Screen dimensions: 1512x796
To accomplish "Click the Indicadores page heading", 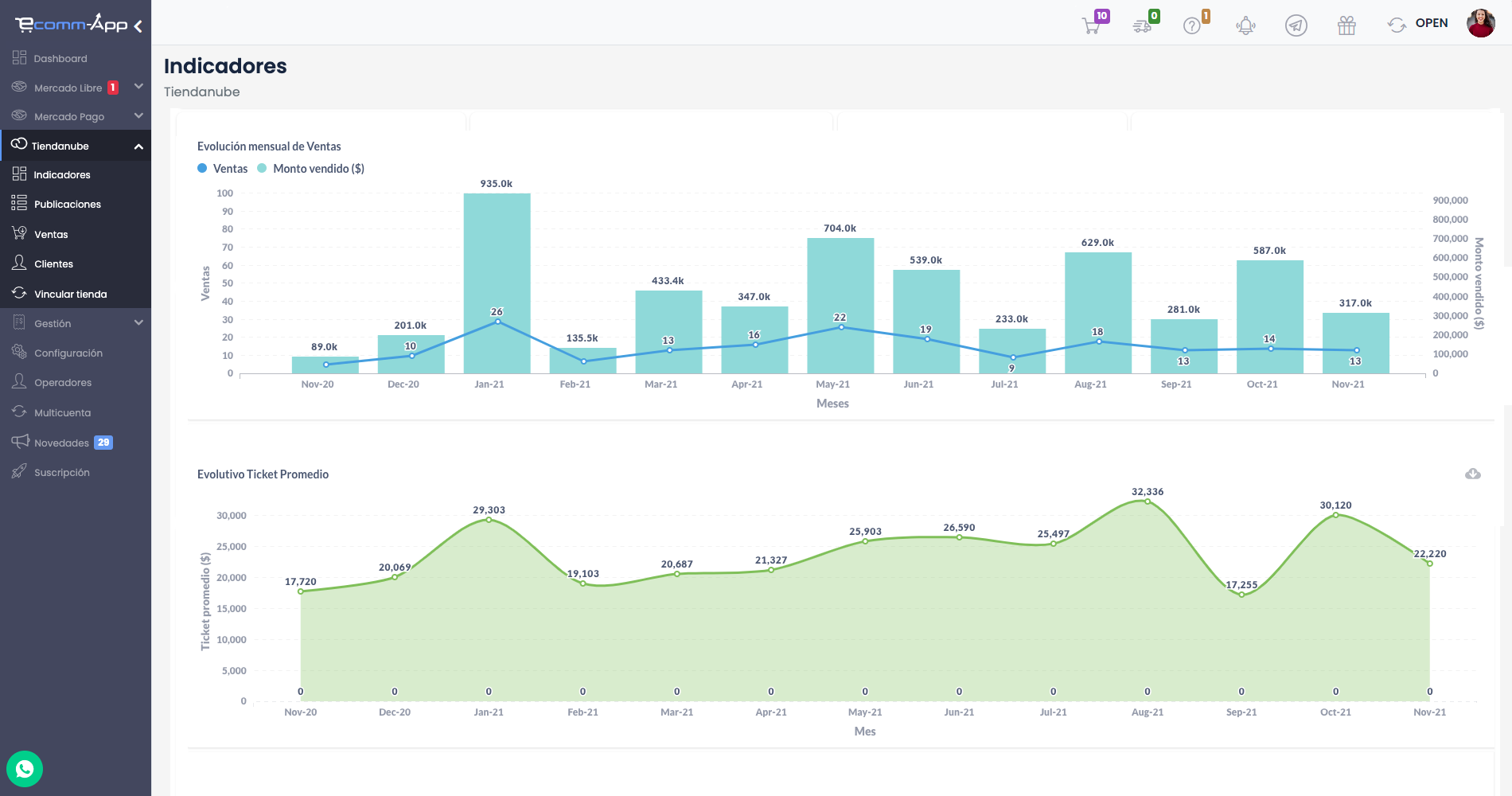I will [x=225, y=66].
